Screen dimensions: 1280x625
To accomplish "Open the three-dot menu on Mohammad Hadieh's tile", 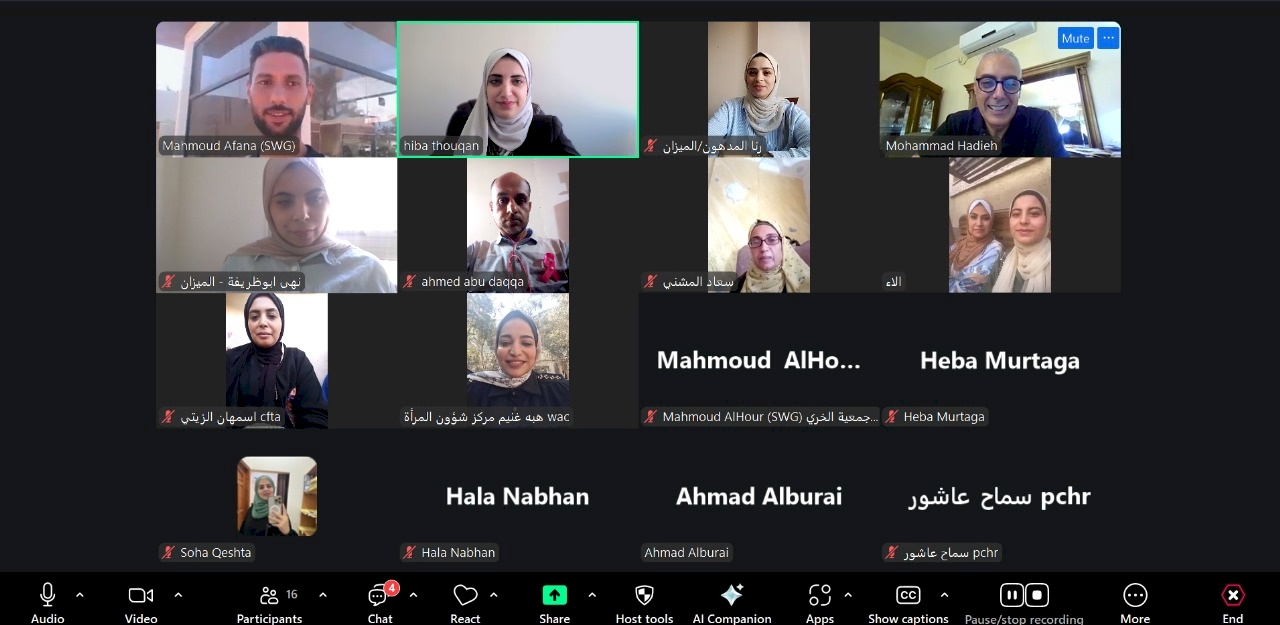I will tap(1108, 38).
